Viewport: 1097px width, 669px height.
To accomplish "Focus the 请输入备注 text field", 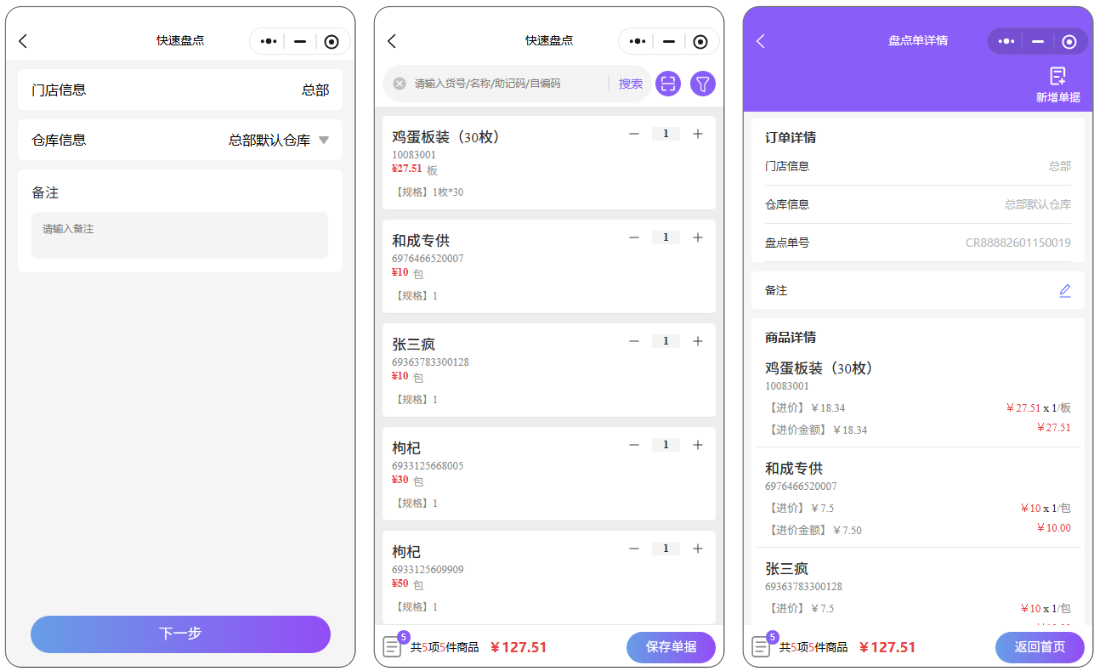I will click(x=180, y=236).
